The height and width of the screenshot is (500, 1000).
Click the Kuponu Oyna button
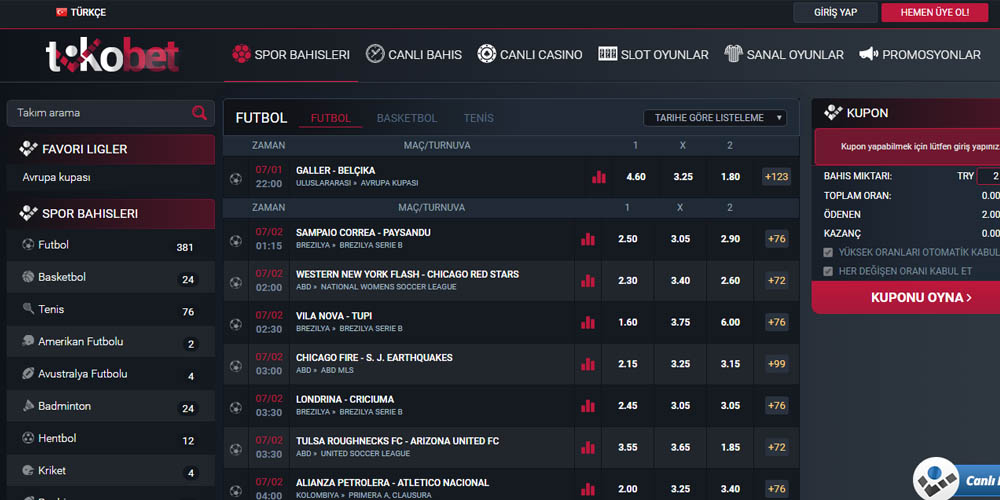(921, 297)
